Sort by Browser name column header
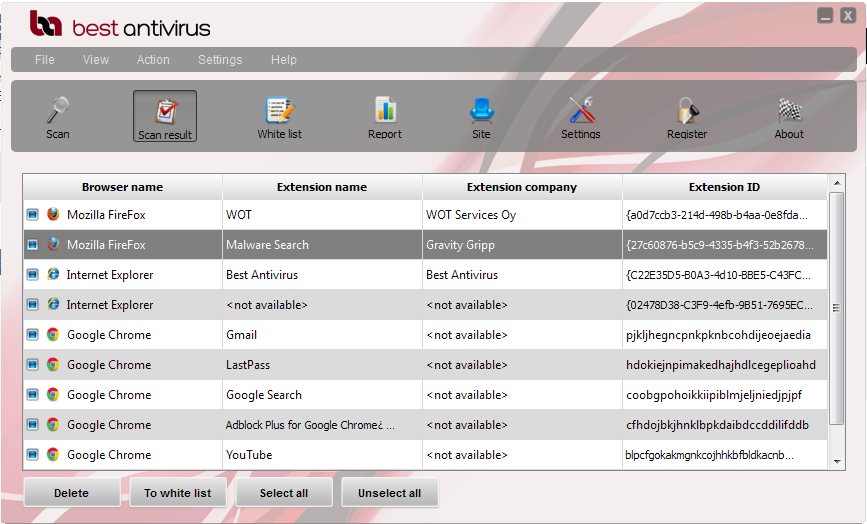The width and height of the screenshot is (867, 524). click(123, 187)
